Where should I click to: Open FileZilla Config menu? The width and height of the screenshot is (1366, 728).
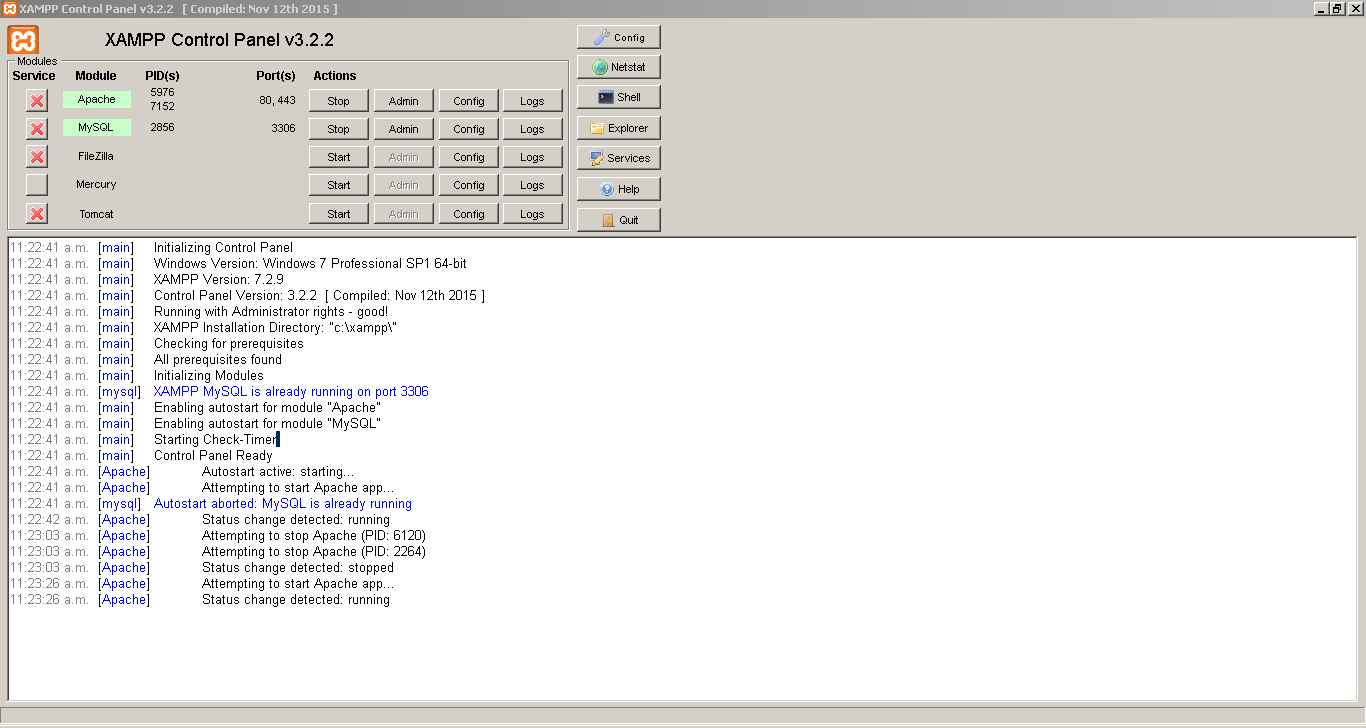point(468,157)
